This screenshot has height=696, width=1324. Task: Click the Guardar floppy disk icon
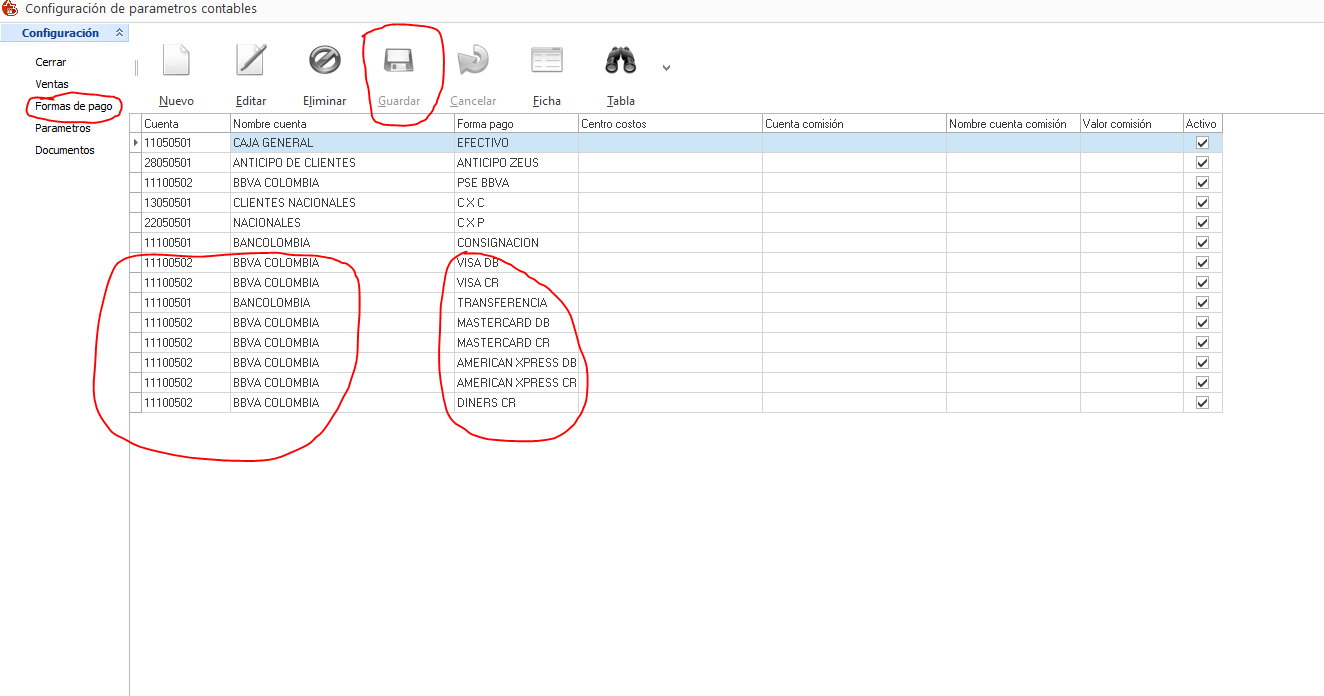tap(399, 61)
